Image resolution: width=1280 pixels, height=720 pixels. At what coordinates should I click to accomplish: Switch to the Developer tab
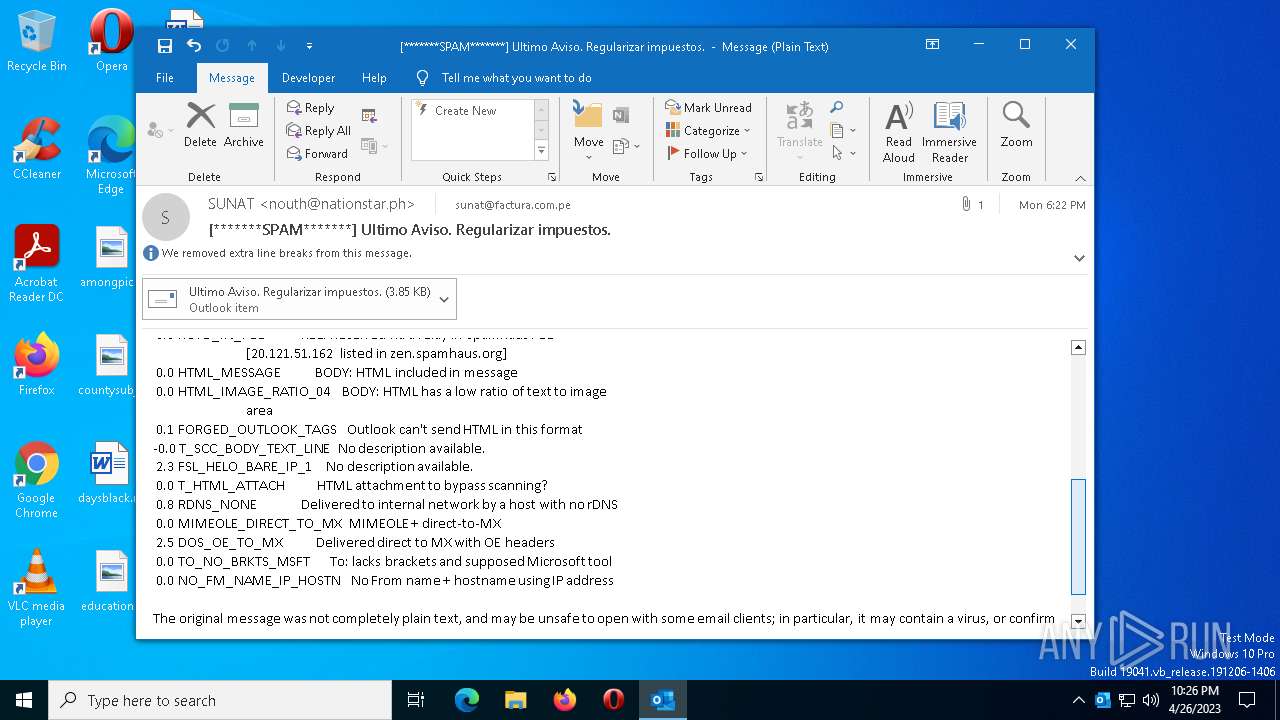click(x=308, y=77)
